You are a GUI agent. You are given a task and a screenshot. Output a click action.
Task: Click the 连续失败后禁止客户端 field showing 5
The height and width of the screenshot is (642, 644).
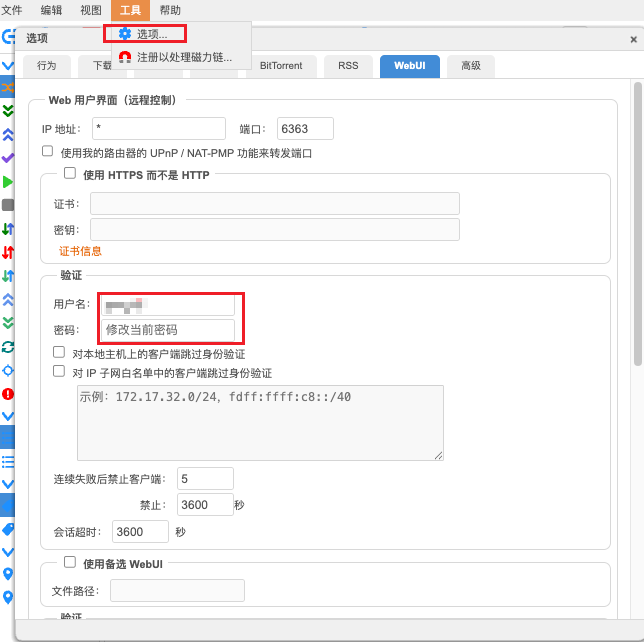pos(205,479)
